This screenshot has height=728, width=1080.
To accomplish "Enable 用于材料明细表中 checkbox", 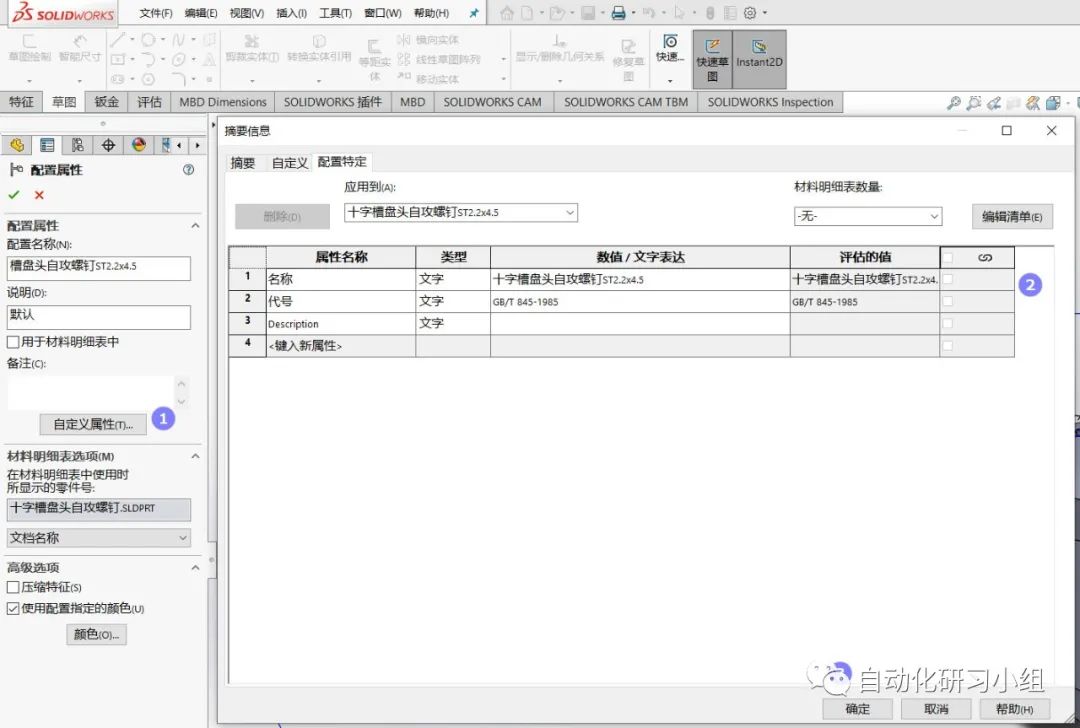I will (x=13, y=342).
